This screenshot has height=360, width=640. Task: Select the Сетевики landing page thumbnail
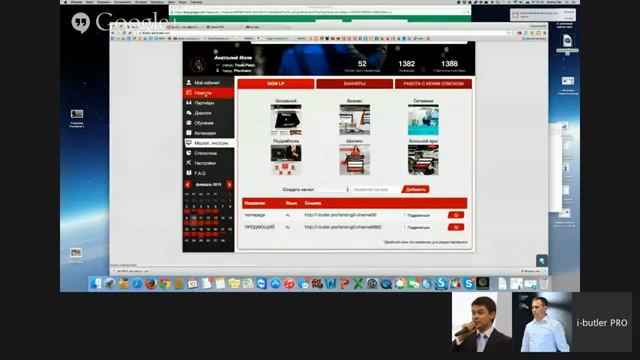[x=423, y=120]
